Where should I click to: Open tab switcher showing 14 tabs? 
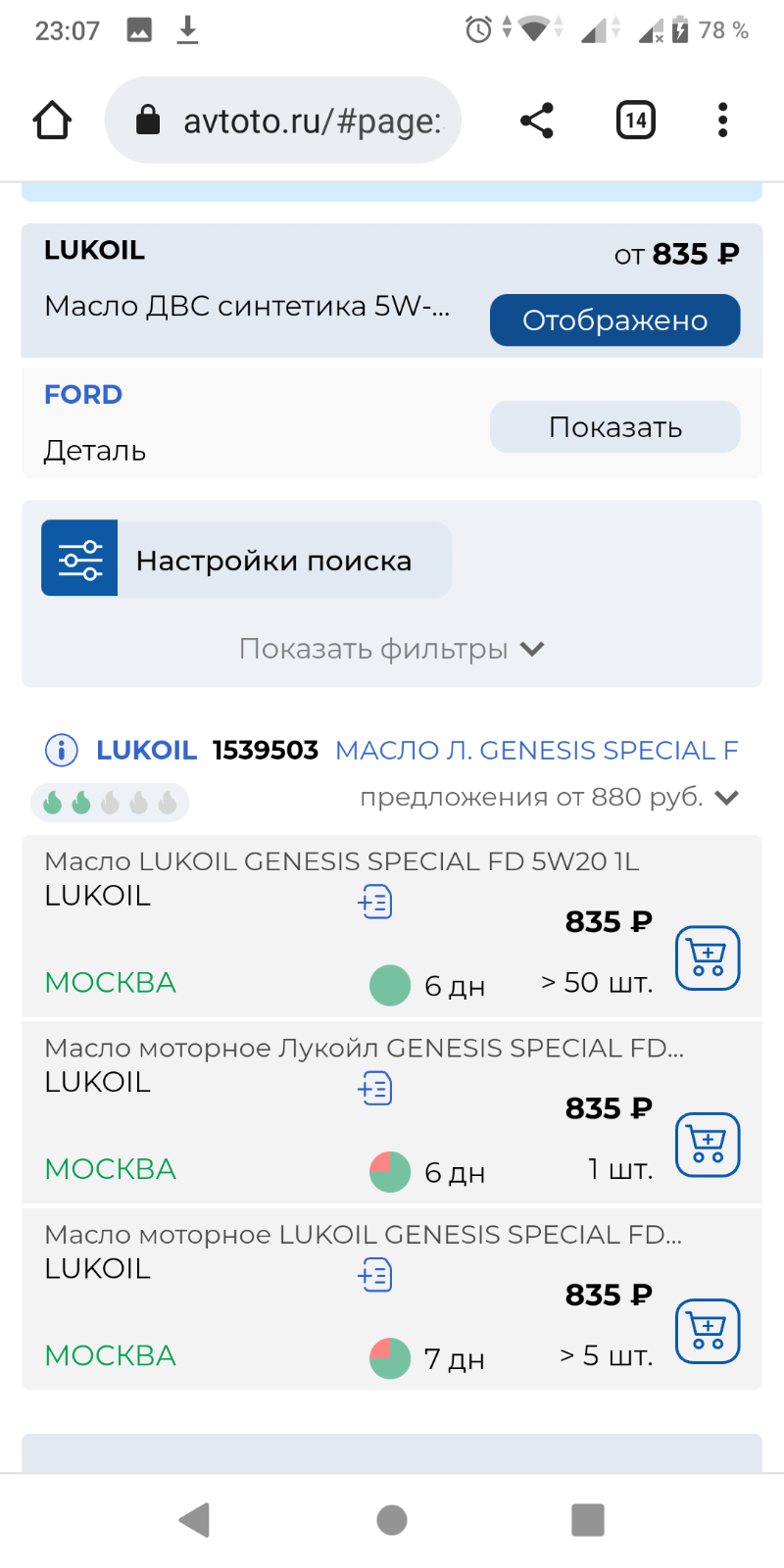pos(636,121)
